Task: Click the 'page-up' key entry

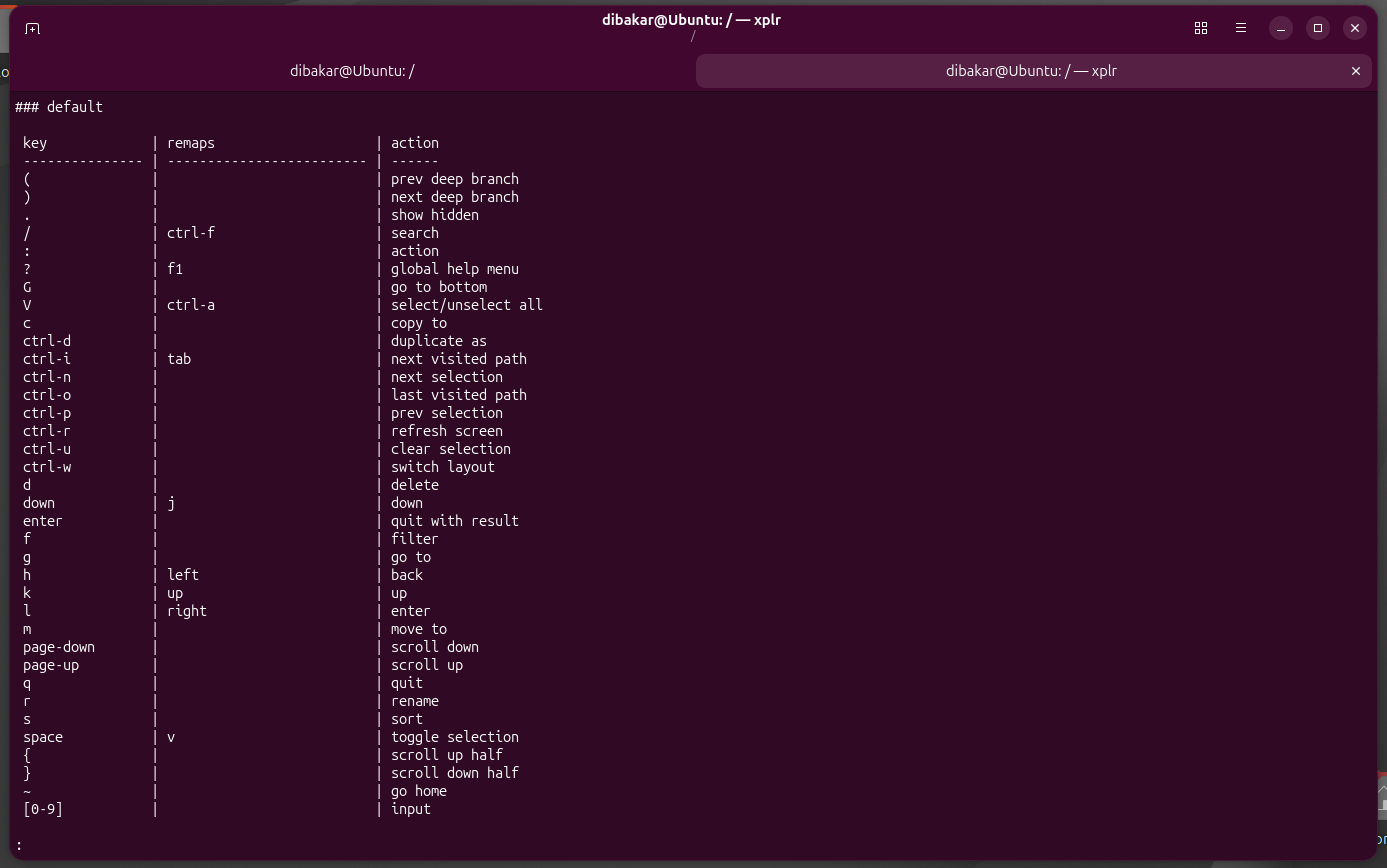Action: [51, 665]
